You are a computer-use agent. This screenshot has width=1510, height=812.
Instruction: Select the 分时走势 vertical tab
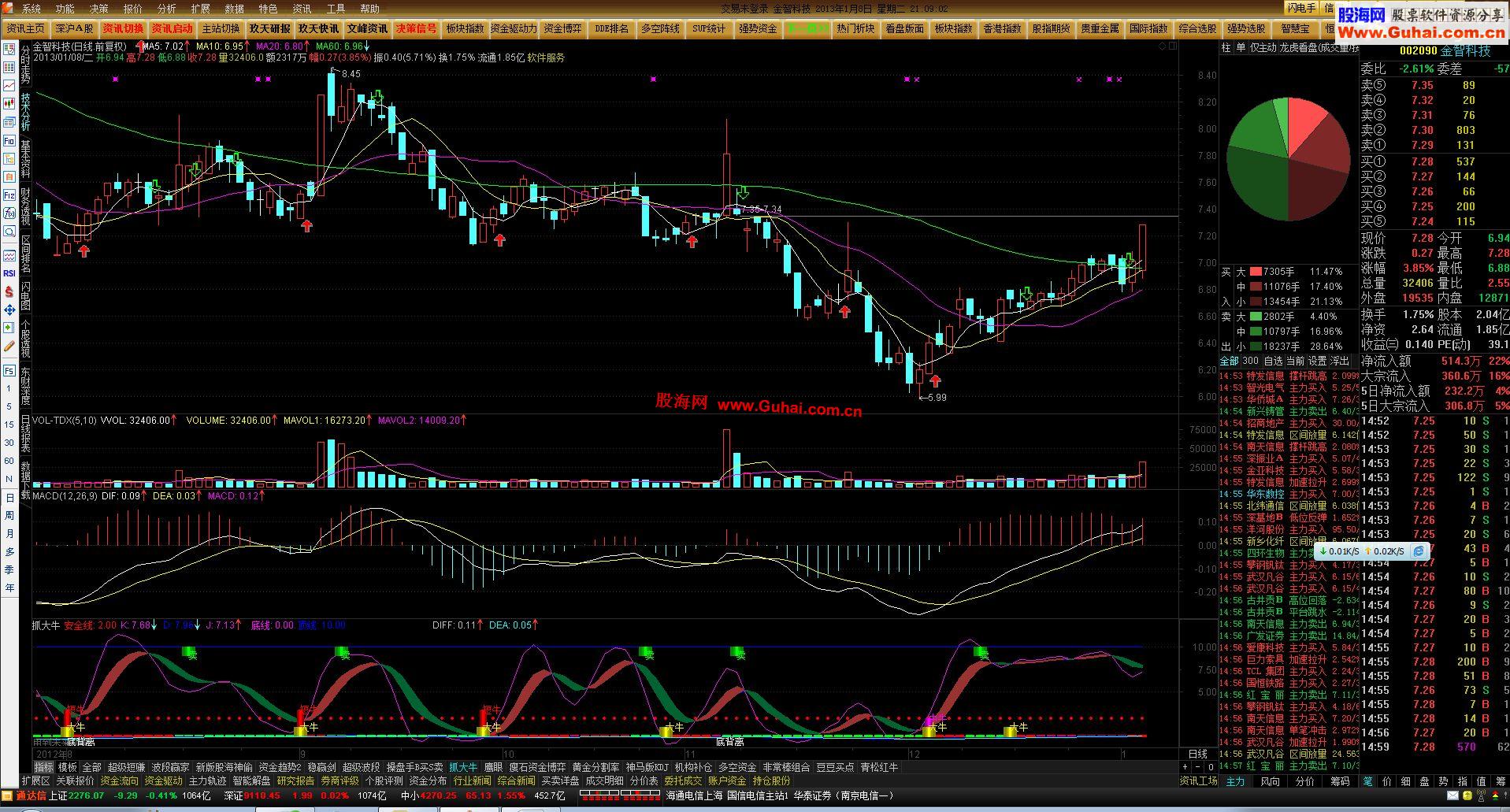point(25,65)
